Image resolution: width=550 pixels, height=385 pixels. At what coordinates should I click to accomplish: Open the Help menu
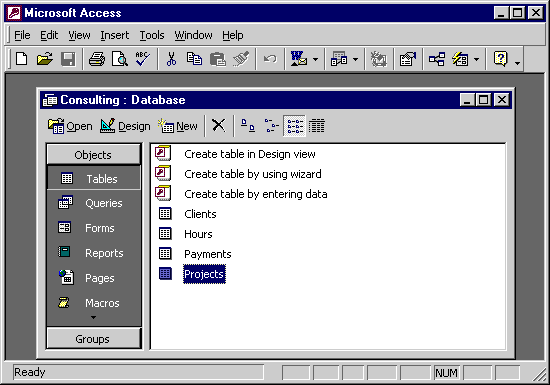click(233, 35)
